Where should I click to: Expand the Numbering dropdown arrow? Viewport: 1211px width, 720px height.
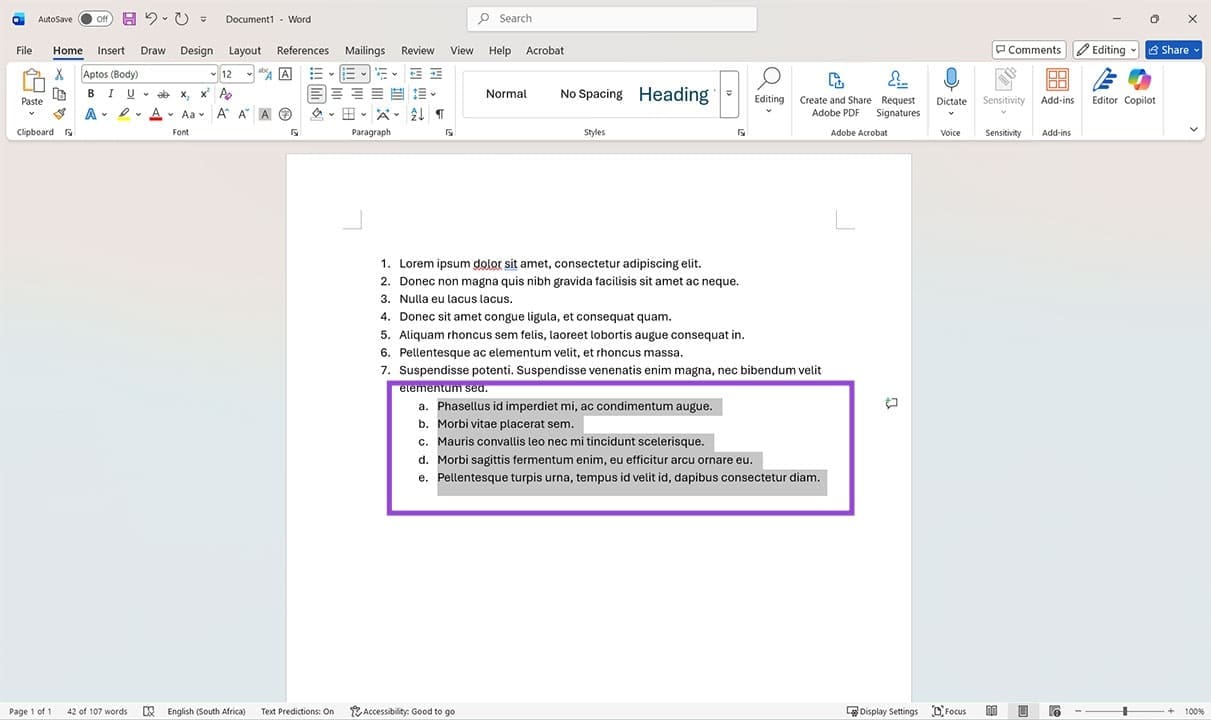[x=364, y=73]
